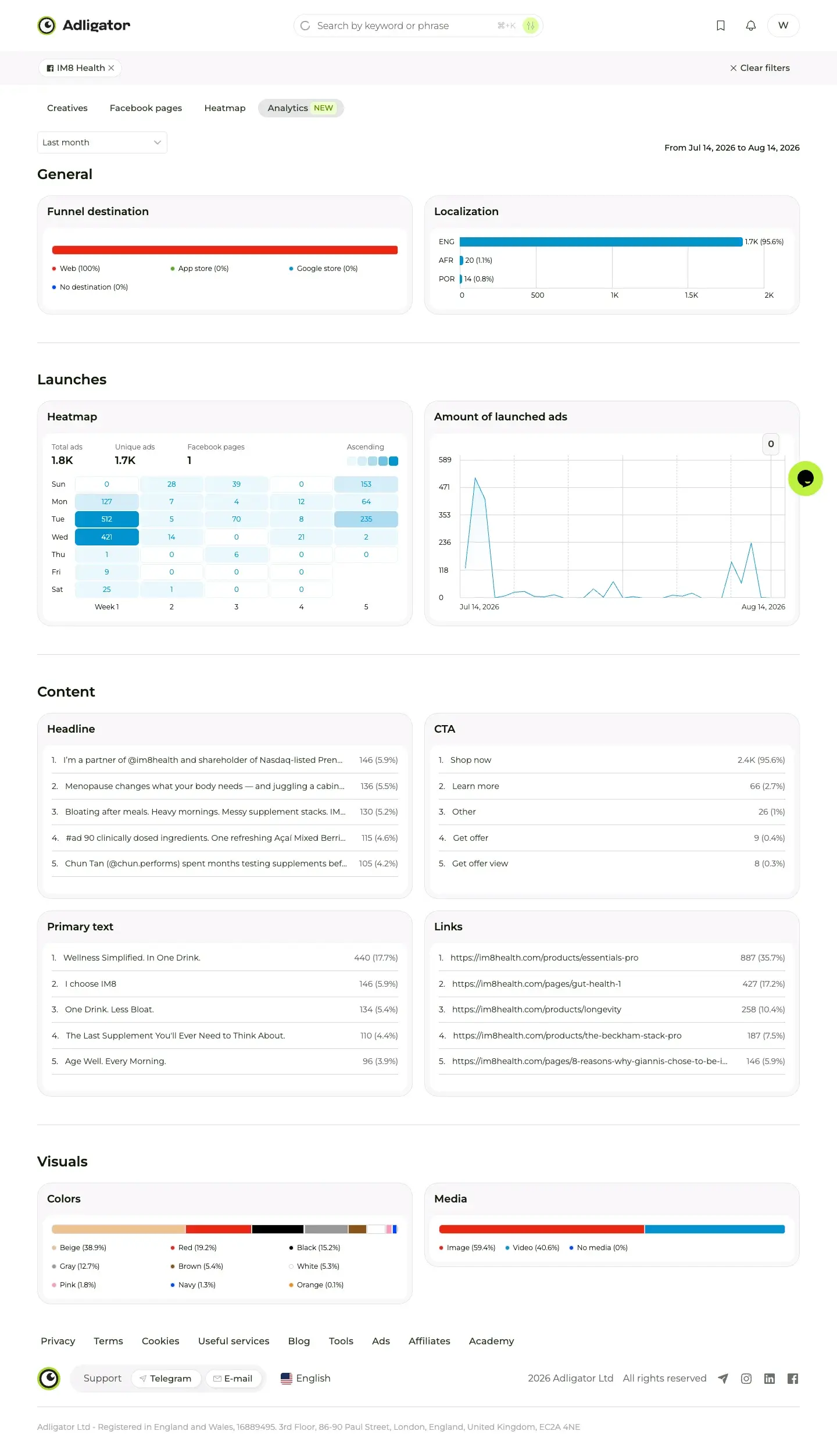Viewport: 837px width, 1456px height.
Task: Open the products/longevity link
Action: coord(536,1009)
